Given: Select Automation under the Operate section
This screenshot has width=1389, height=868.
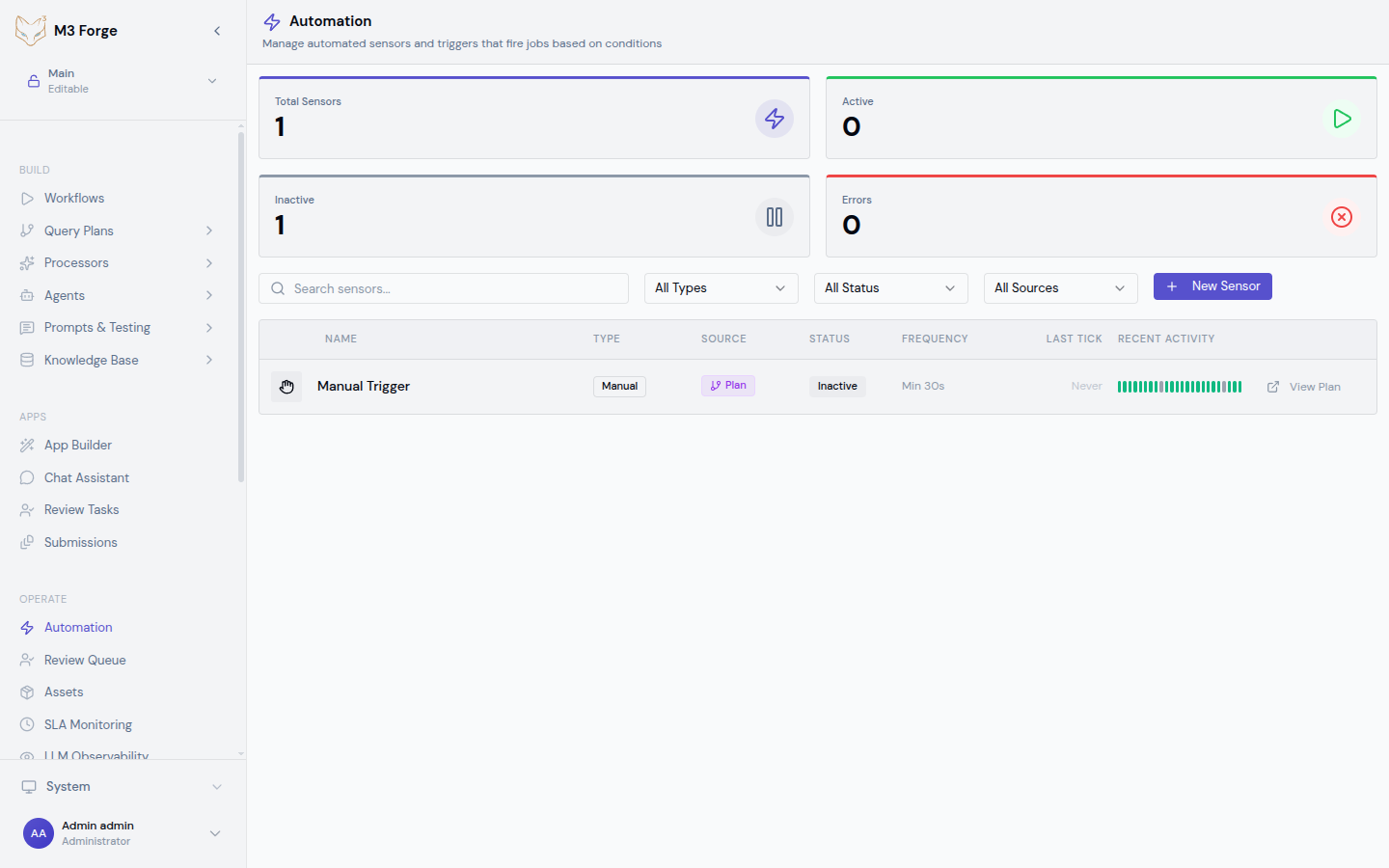Looking at the screenshot, I should coord(78,627).
